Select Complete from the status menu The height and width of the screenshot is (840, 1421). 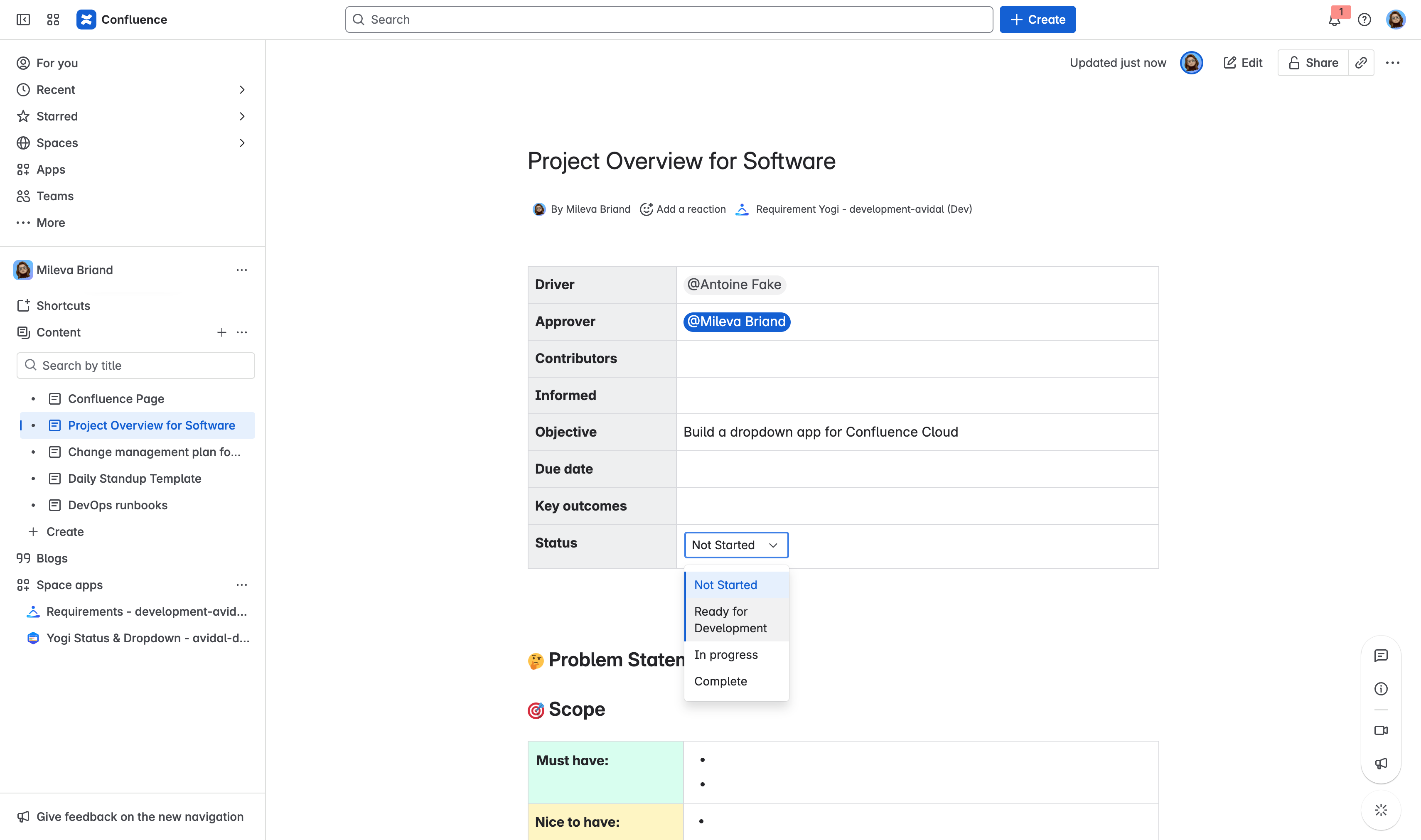pyautogui.click(x=721, y=681)
